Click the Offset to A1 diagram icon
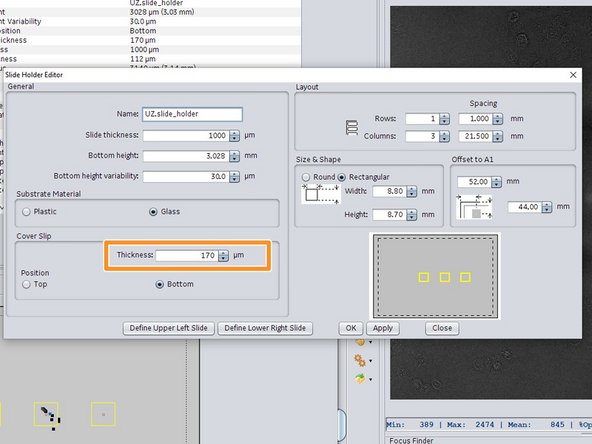 (x=474, y=207)
